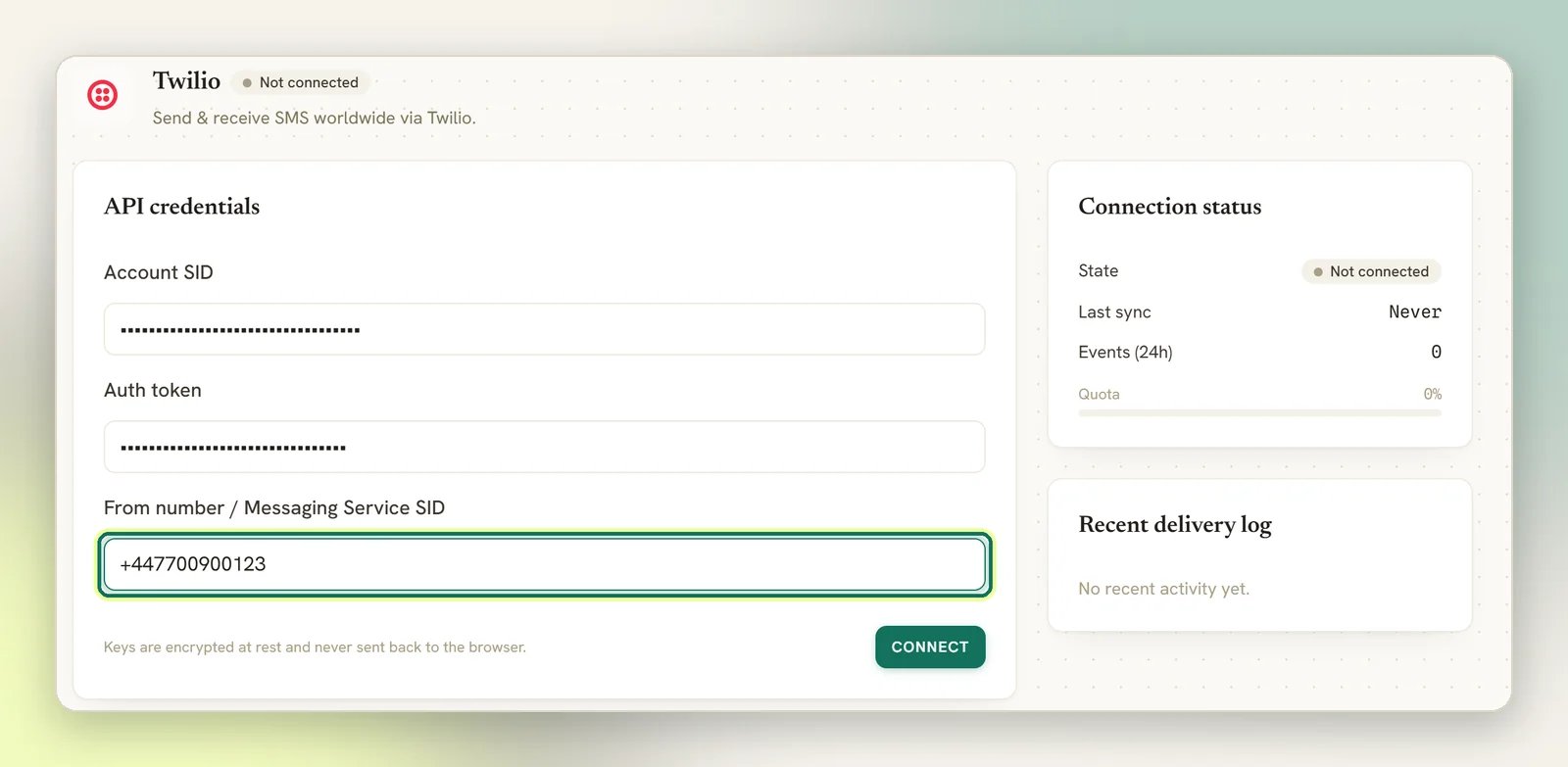Click the "Connection status" heading
This screenshot has width=1568, height=767.
pos(1170,206)
